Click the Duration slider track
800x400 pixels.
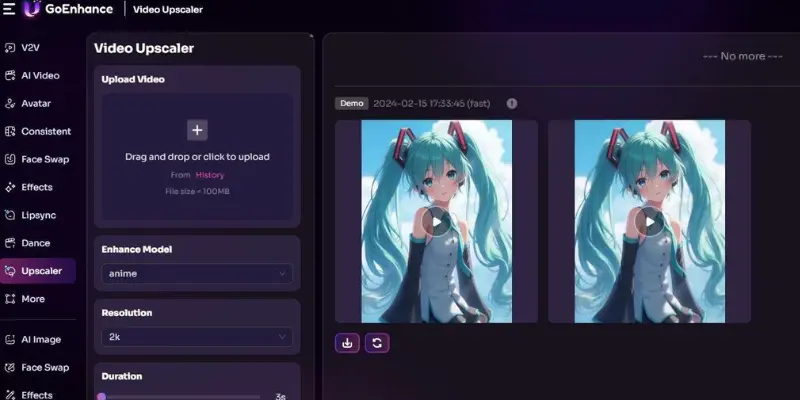[181, 396]
